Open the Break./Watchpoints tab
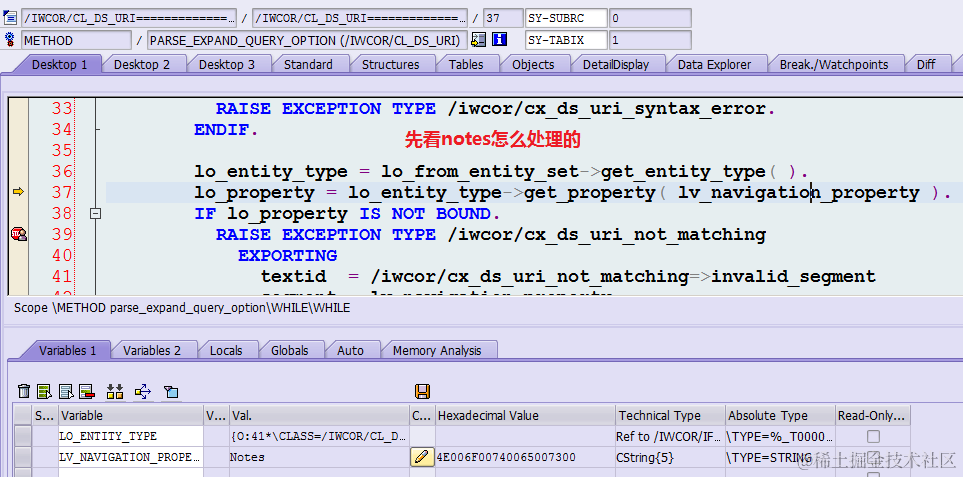Image resolution: width=963 pixels, height=477 pixels. click(834, 64)
